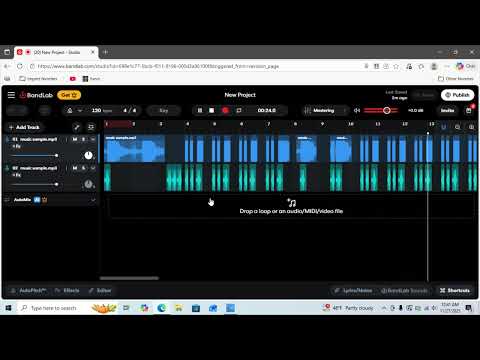The width and height of the screenshot is (480, 360).
Task: Open Fx for track 01
Action: click(17, 146)
